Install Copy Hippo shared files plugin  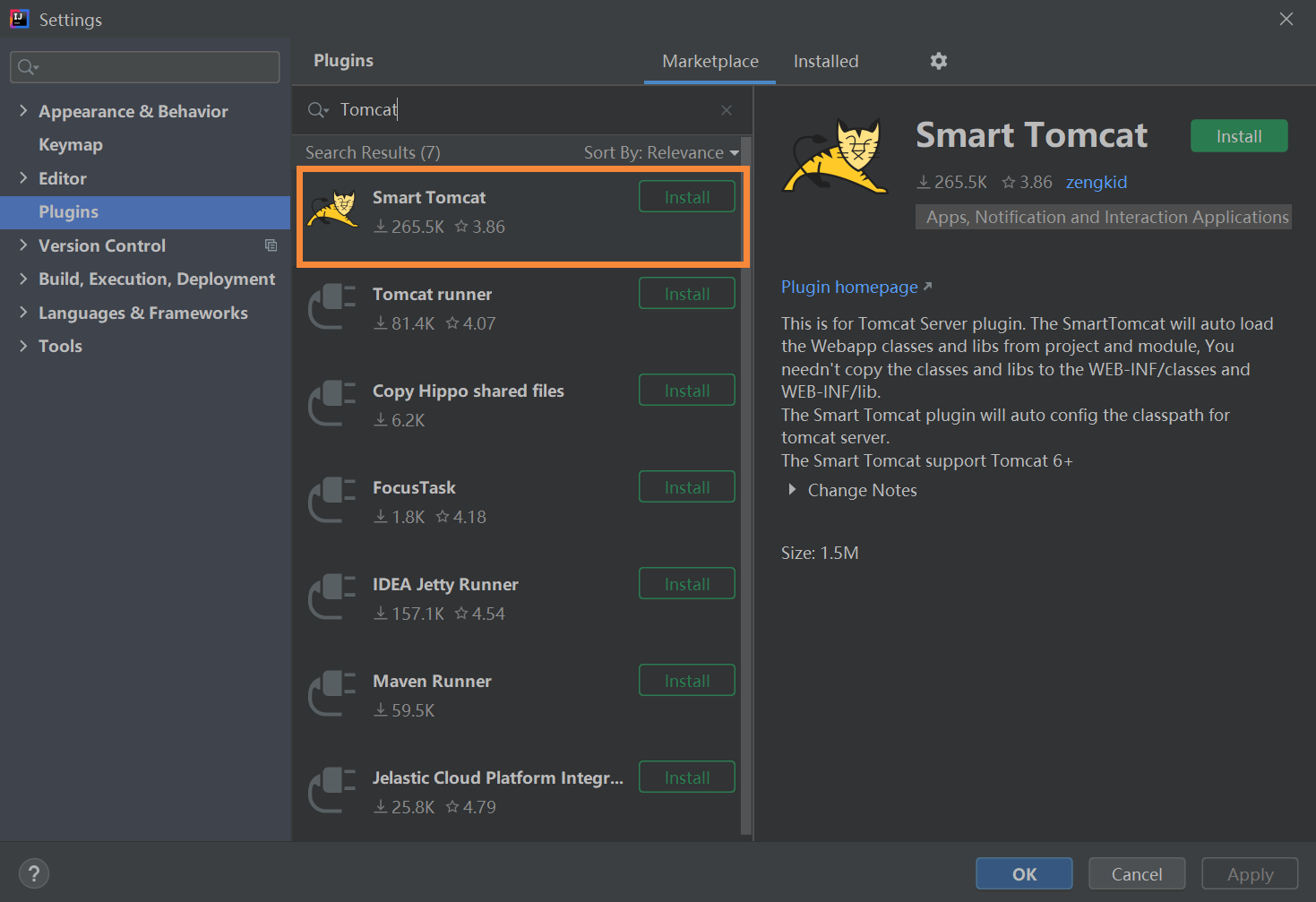pyautogui.click(x=687, y=391)
